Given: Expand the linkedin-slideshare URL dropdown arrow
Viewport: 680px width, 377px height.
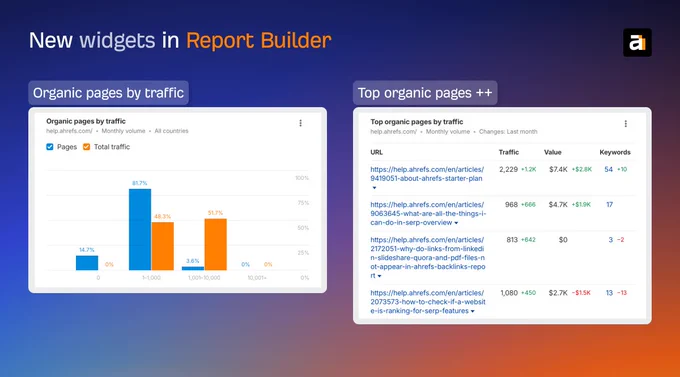Looking at the screenshot, I should (x=379, y=276).
